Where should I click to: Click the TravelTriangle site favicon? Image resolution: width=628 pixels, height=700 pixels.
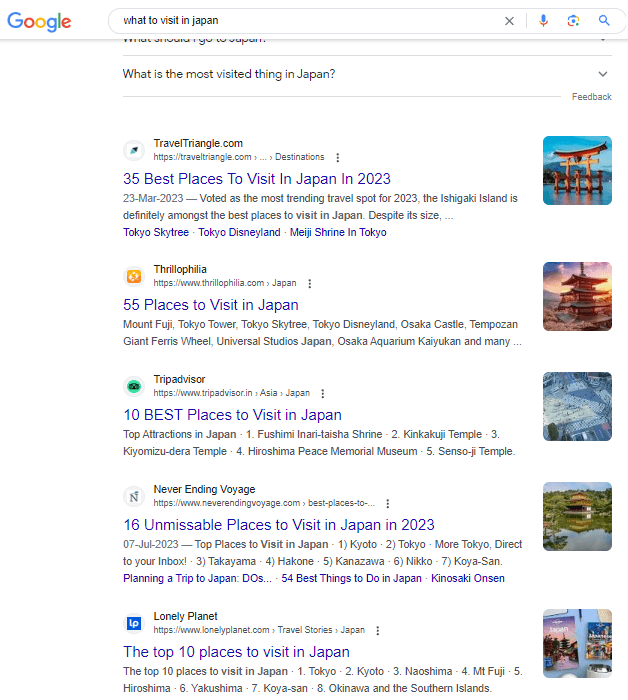pos(134,150)
